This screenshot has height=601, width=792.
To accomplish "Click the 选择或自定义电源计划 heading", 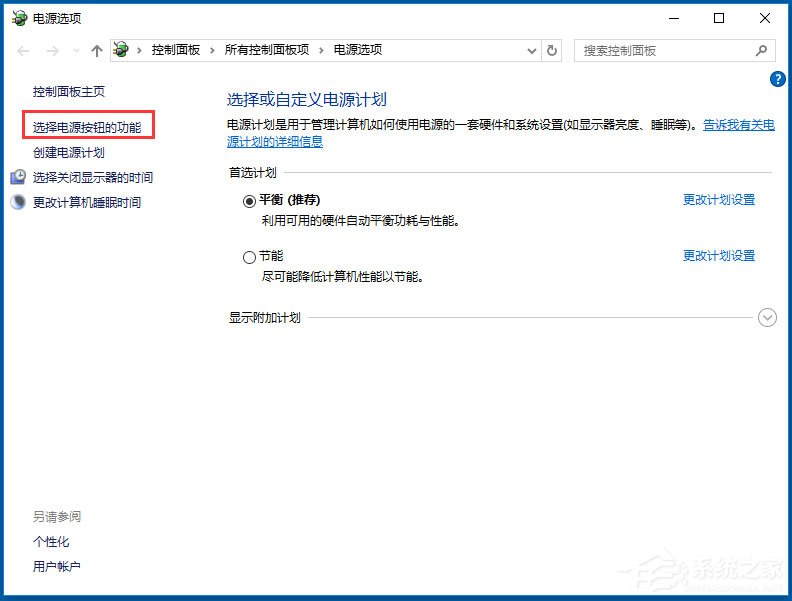I will pos(307,99).
